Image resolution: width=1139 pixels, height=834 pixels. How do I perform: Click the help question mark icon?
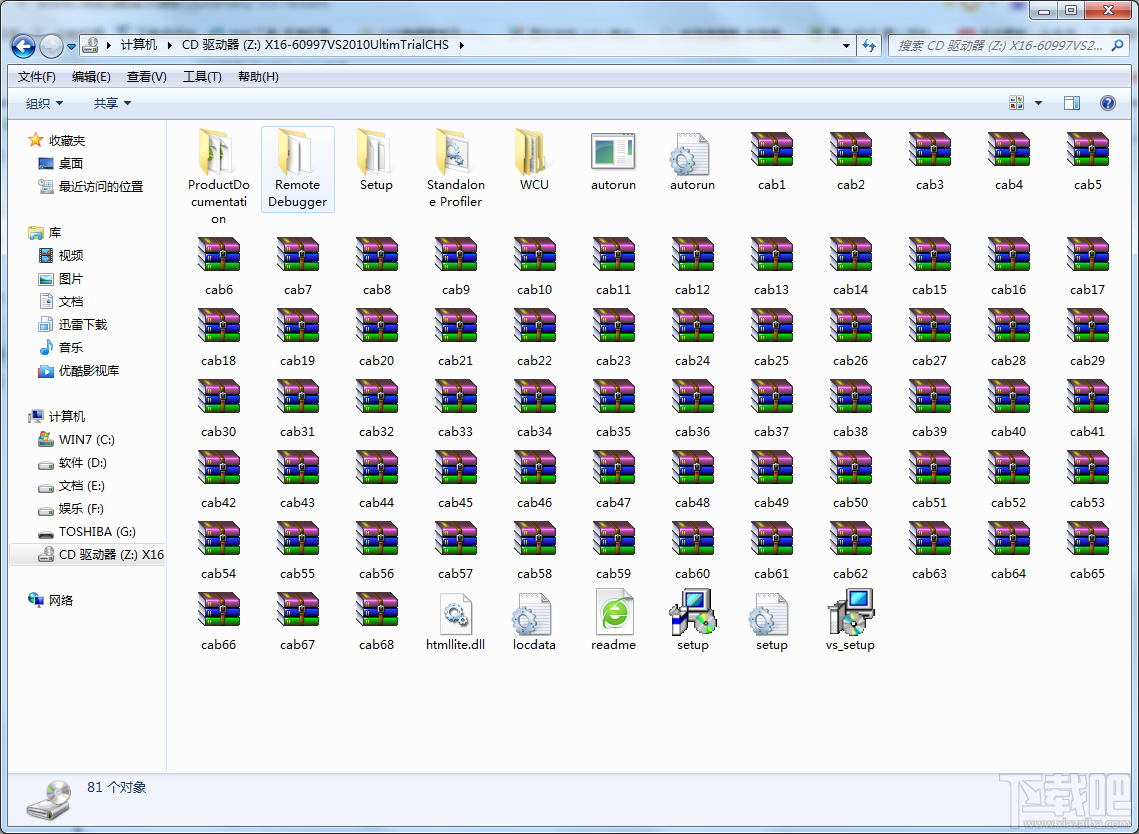click(x=1107, y=103)
